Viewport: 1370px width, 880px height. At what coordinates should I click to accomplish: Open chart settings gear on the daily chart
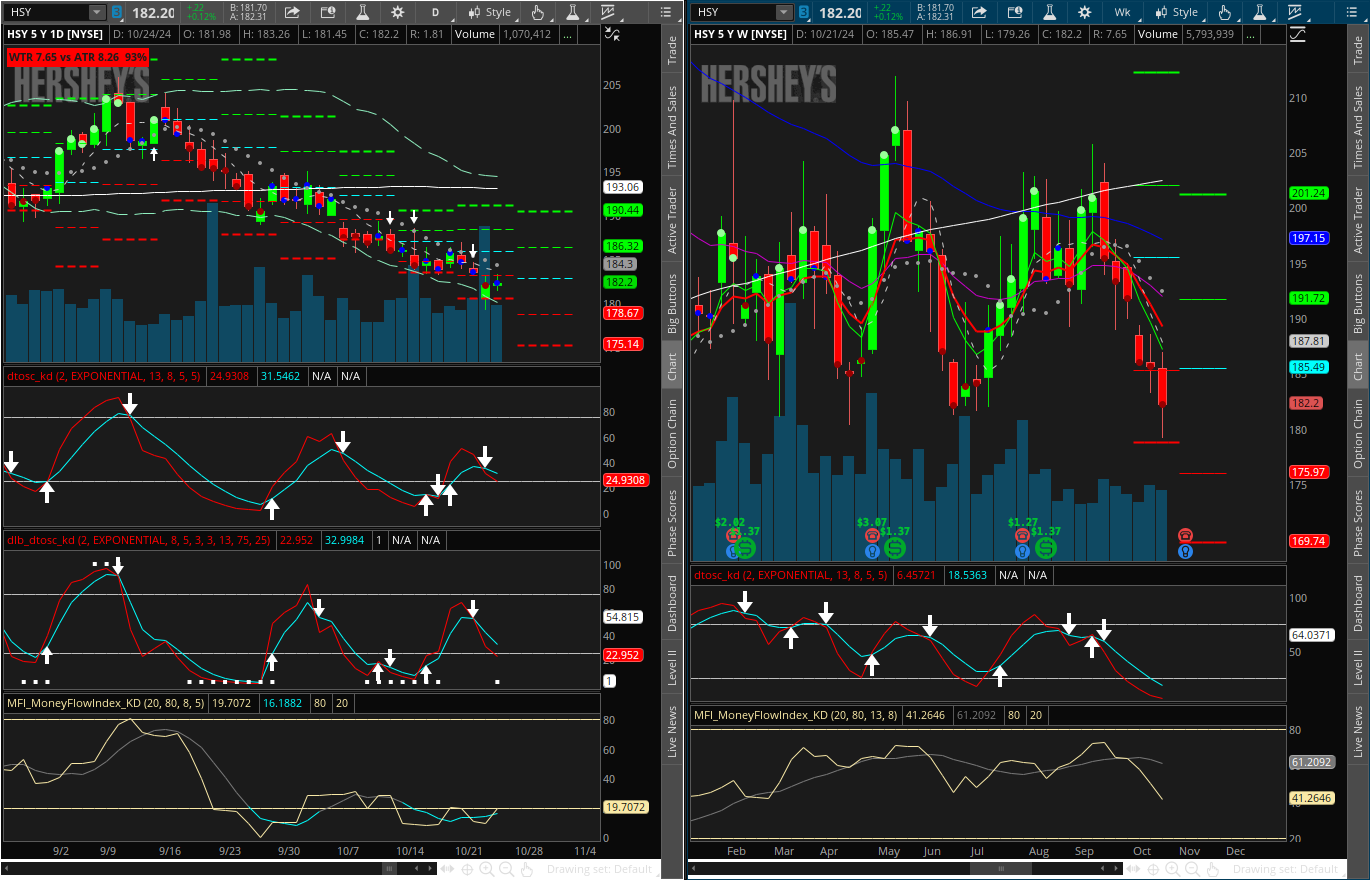tap(398, 12)
